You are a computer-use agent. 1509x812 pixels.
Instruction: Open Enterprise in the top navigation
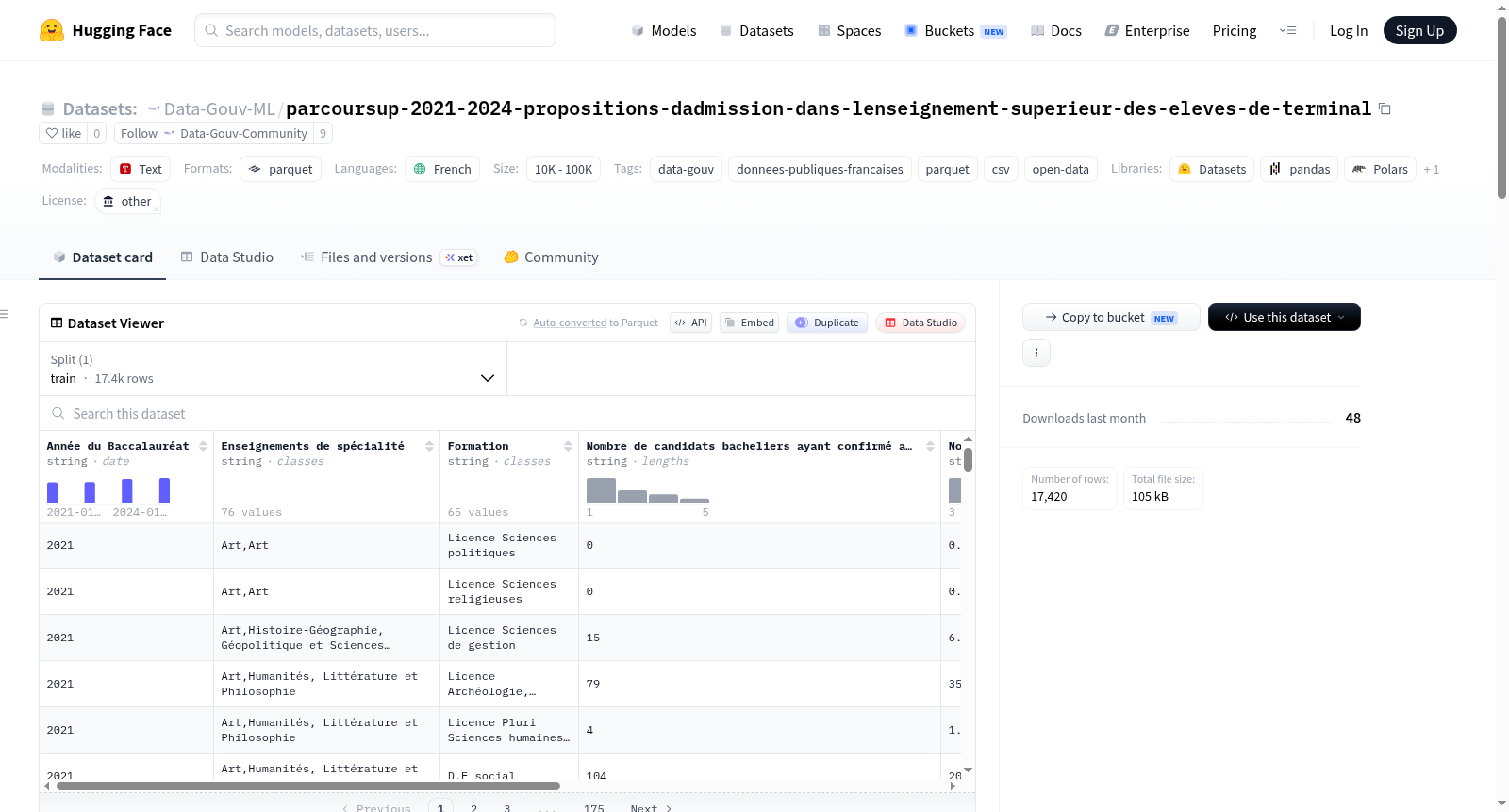point(1147,30)
